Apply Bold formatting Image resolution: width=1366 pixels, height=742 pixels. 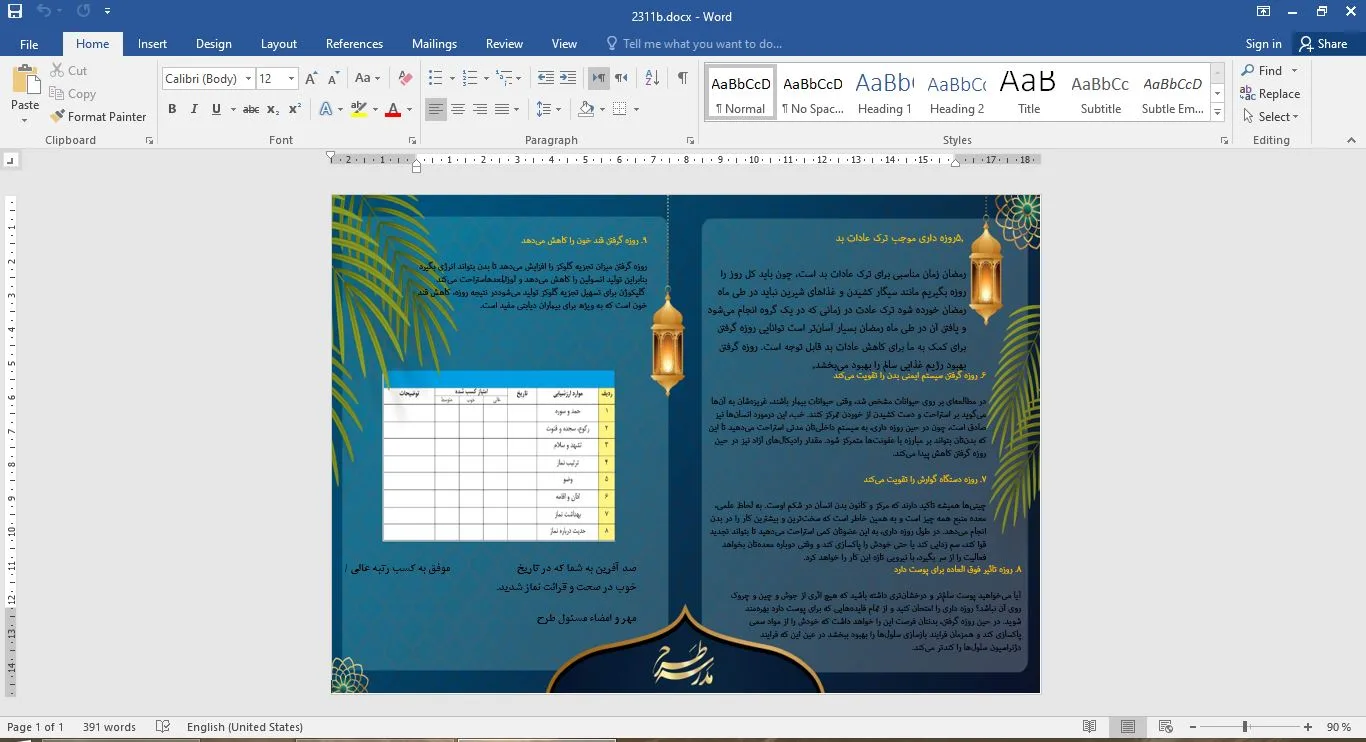click(x=172, y=109)
